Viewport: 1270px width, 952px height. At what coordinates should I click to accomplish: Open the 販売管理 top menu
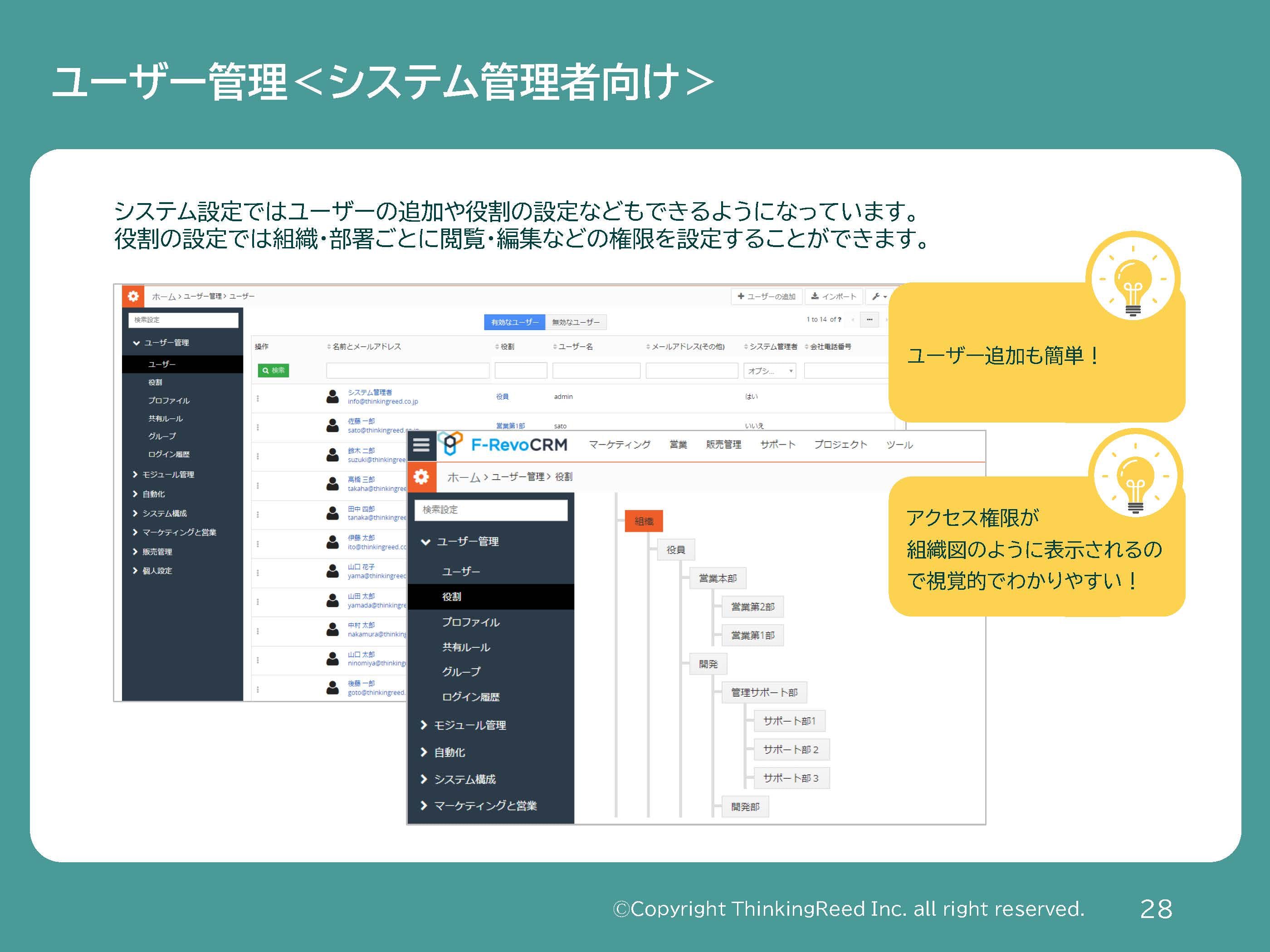tap(723, 445)
